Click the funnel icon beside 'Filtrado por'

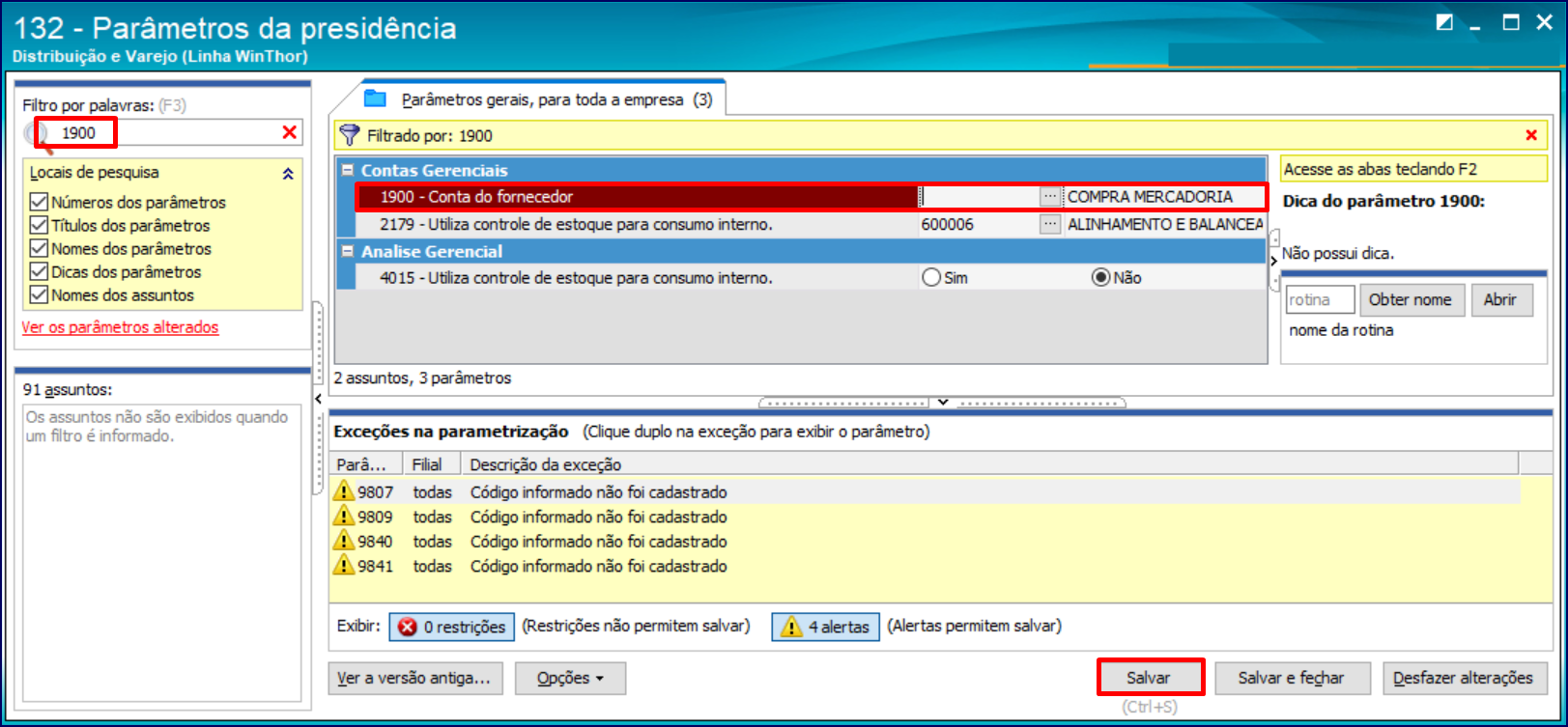coord(350,136)
